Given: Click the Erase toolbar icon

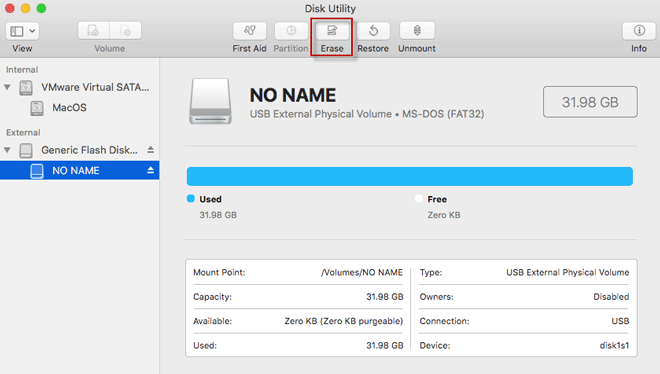Looking at the screenshot, I should [x=332, y=31].
